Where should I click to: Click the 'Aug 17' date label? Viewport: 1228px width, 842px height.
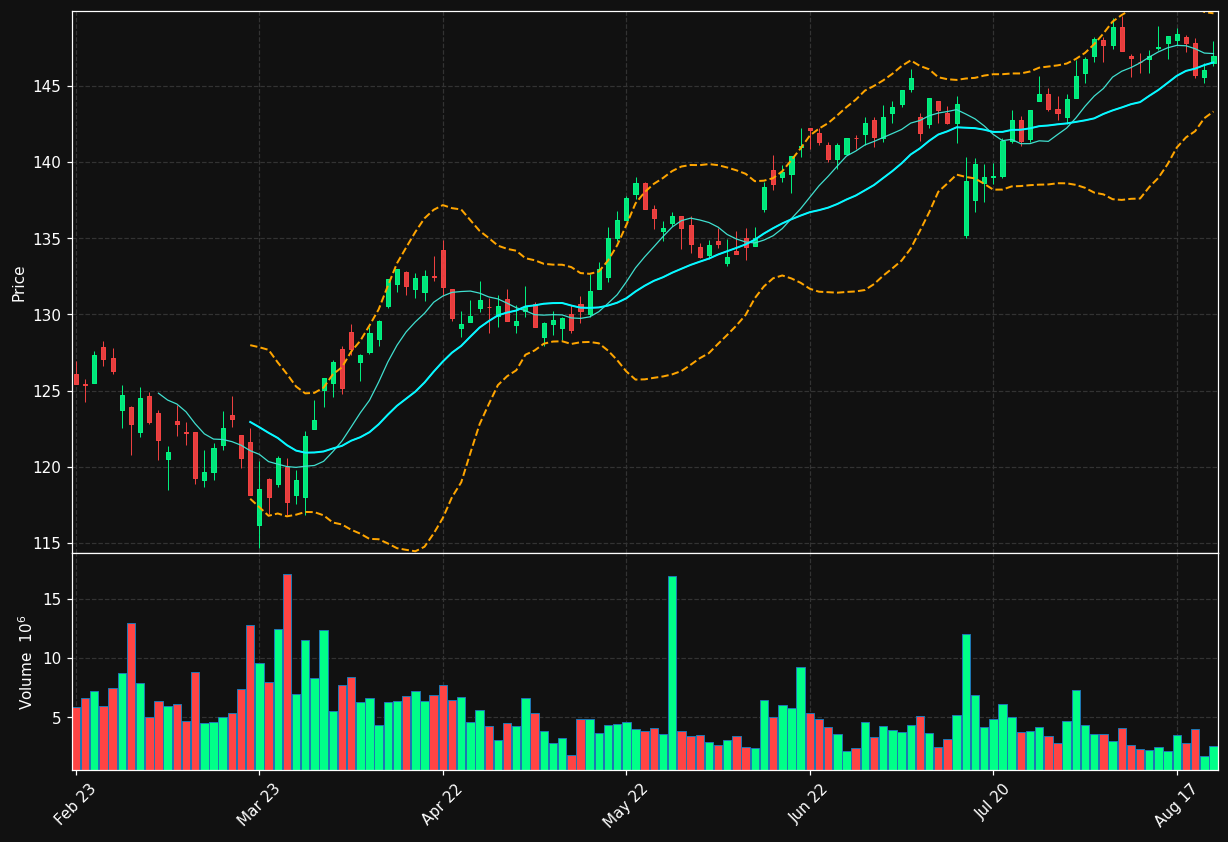(x=1176, y=804)
